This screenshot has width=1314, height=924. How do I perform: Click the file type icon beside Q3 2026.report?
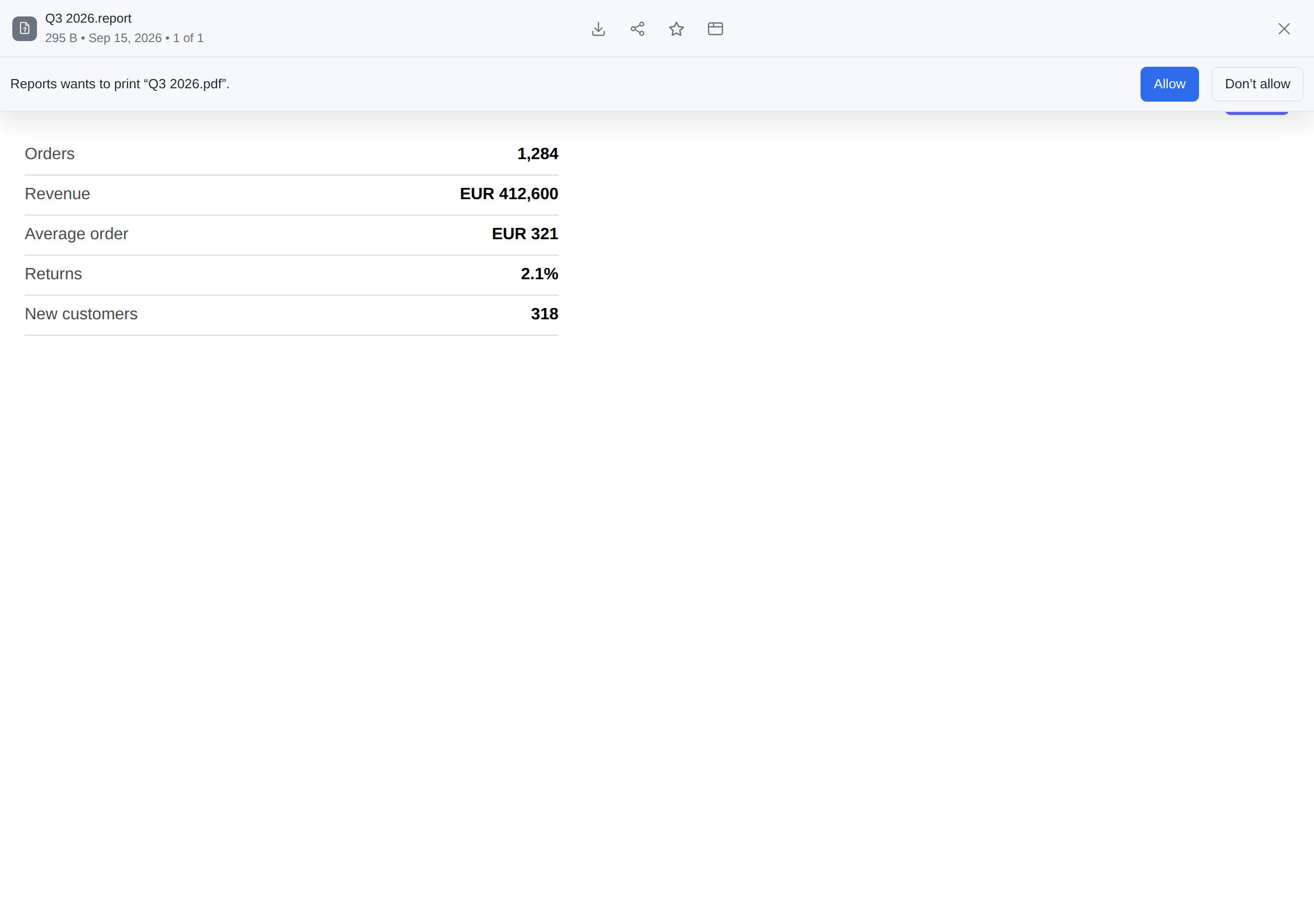coord(25,29)
